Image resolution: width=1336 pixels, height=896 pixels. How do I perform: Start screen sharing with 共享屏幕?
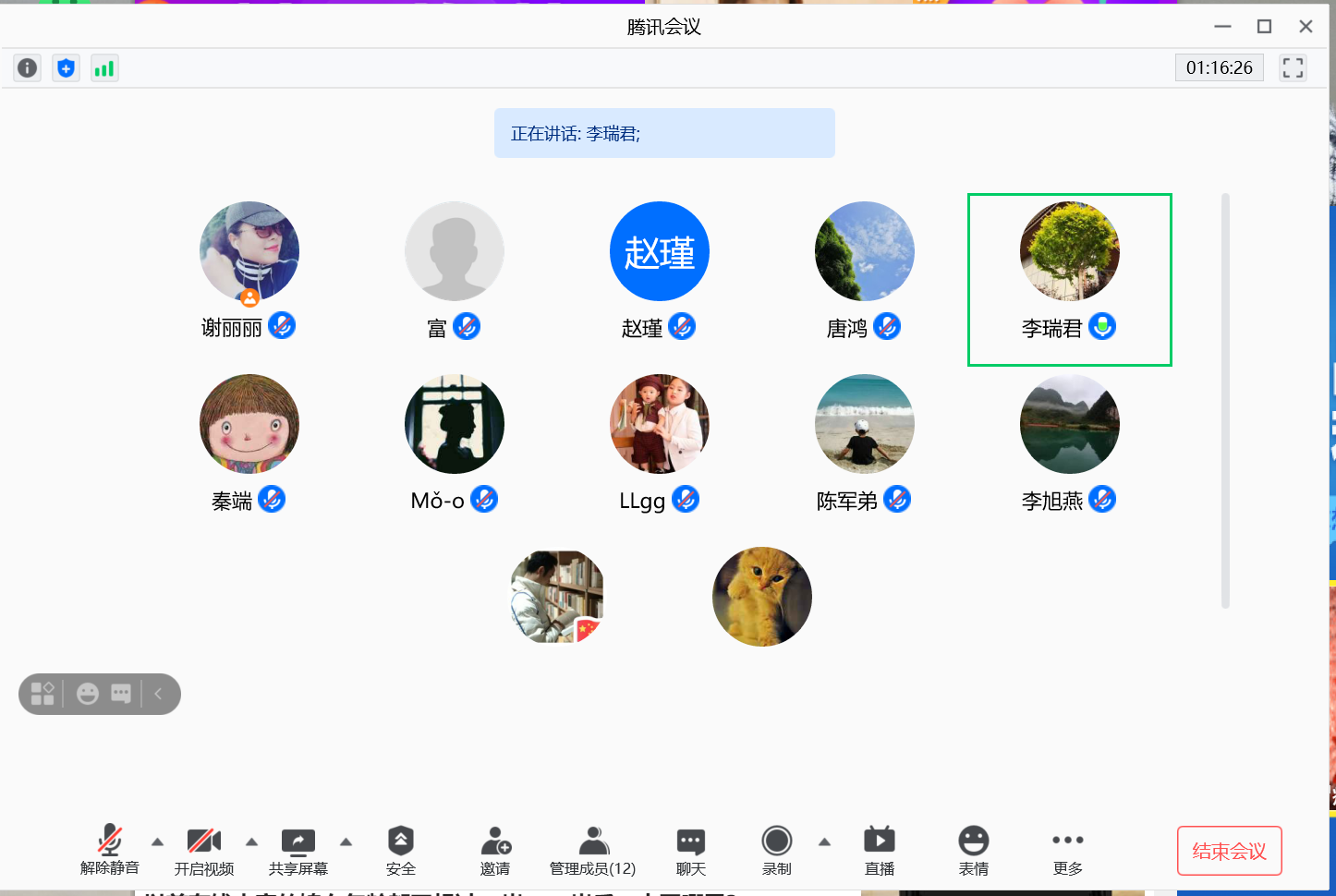tap(298, 850)
